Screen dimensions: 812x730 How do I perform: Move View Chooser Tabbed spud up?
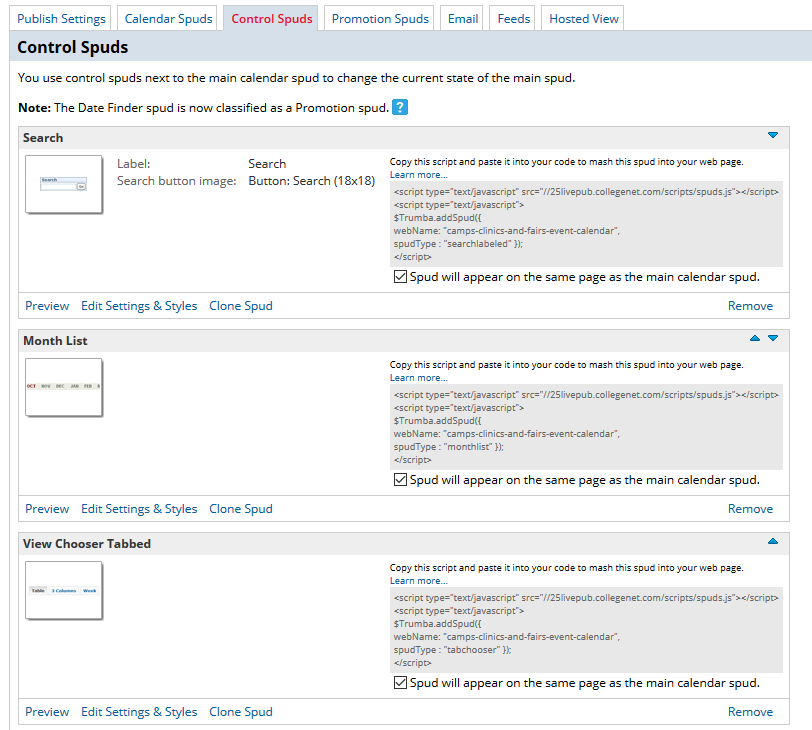(x=773, y=541)
